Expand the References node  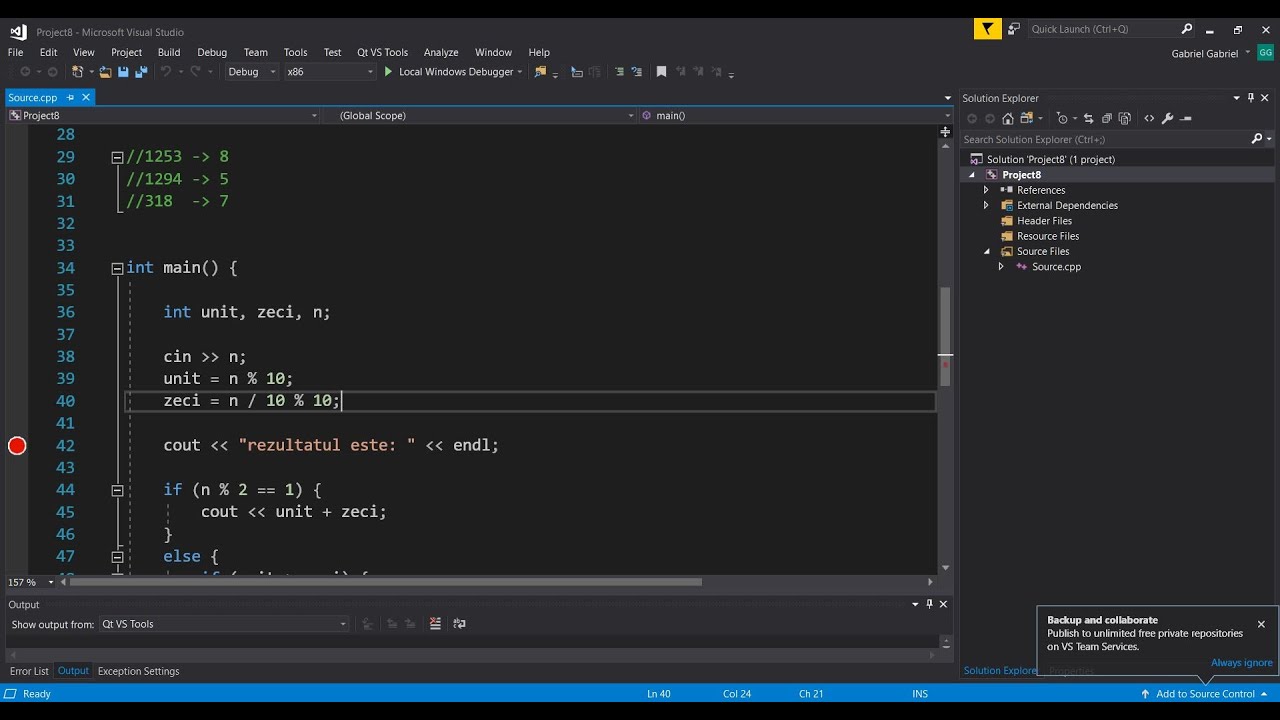986,190
